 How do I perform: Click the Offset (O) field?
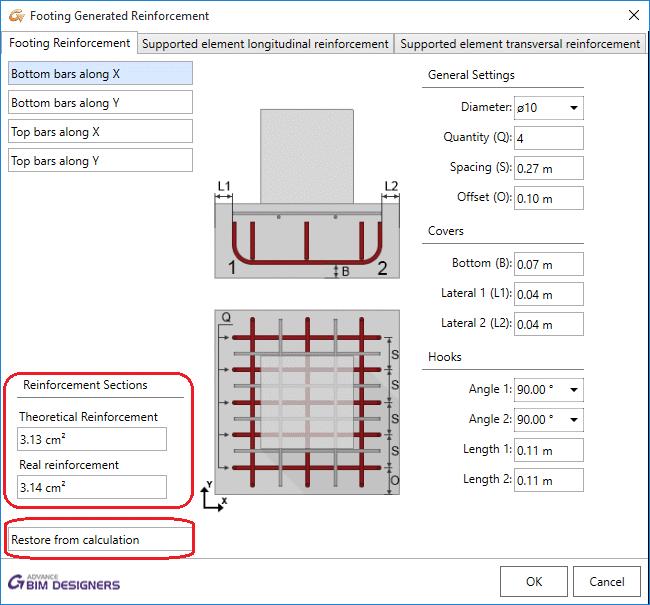[x=548, y=198]
